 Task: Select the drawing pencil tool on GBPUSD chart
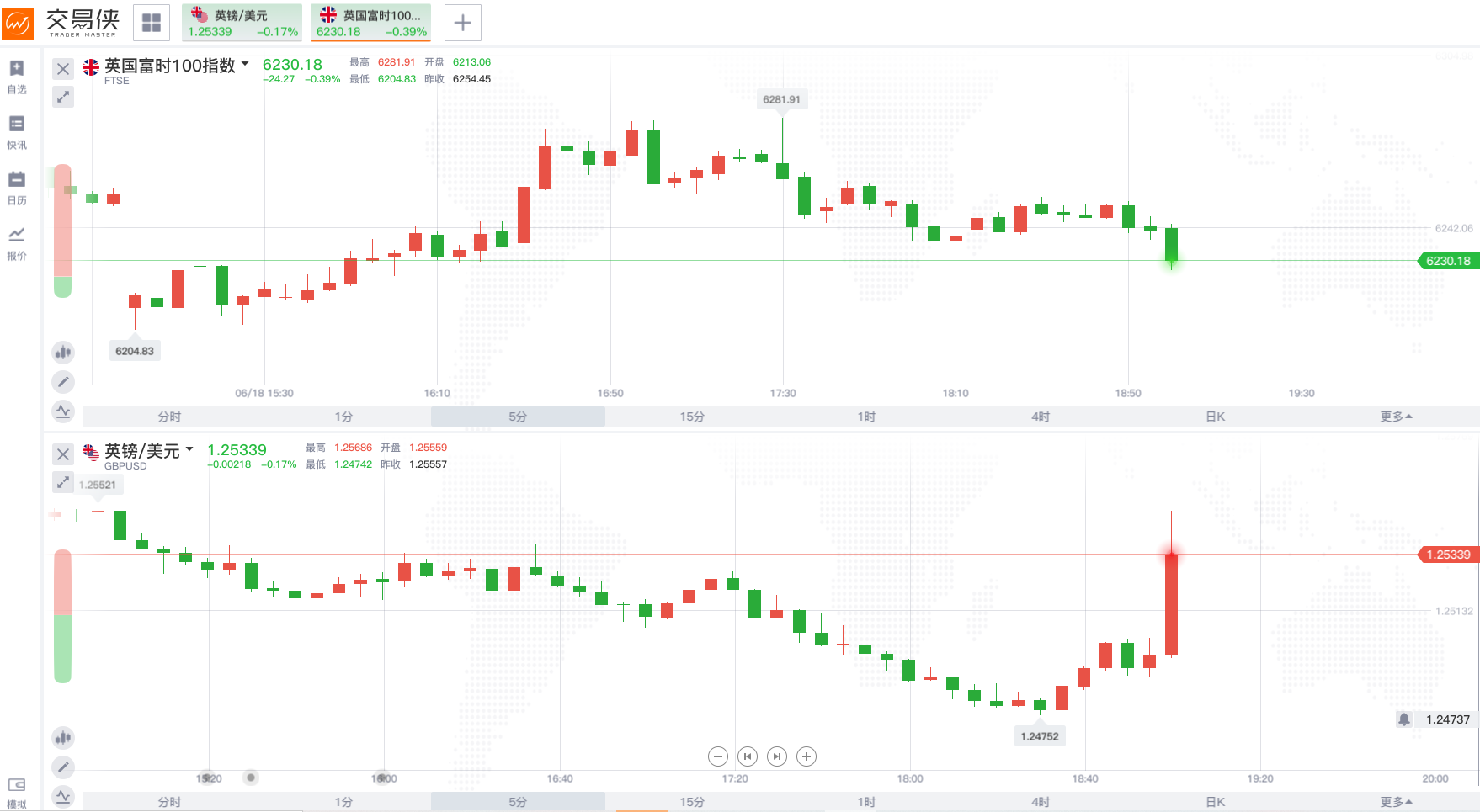tap(63, 767)
